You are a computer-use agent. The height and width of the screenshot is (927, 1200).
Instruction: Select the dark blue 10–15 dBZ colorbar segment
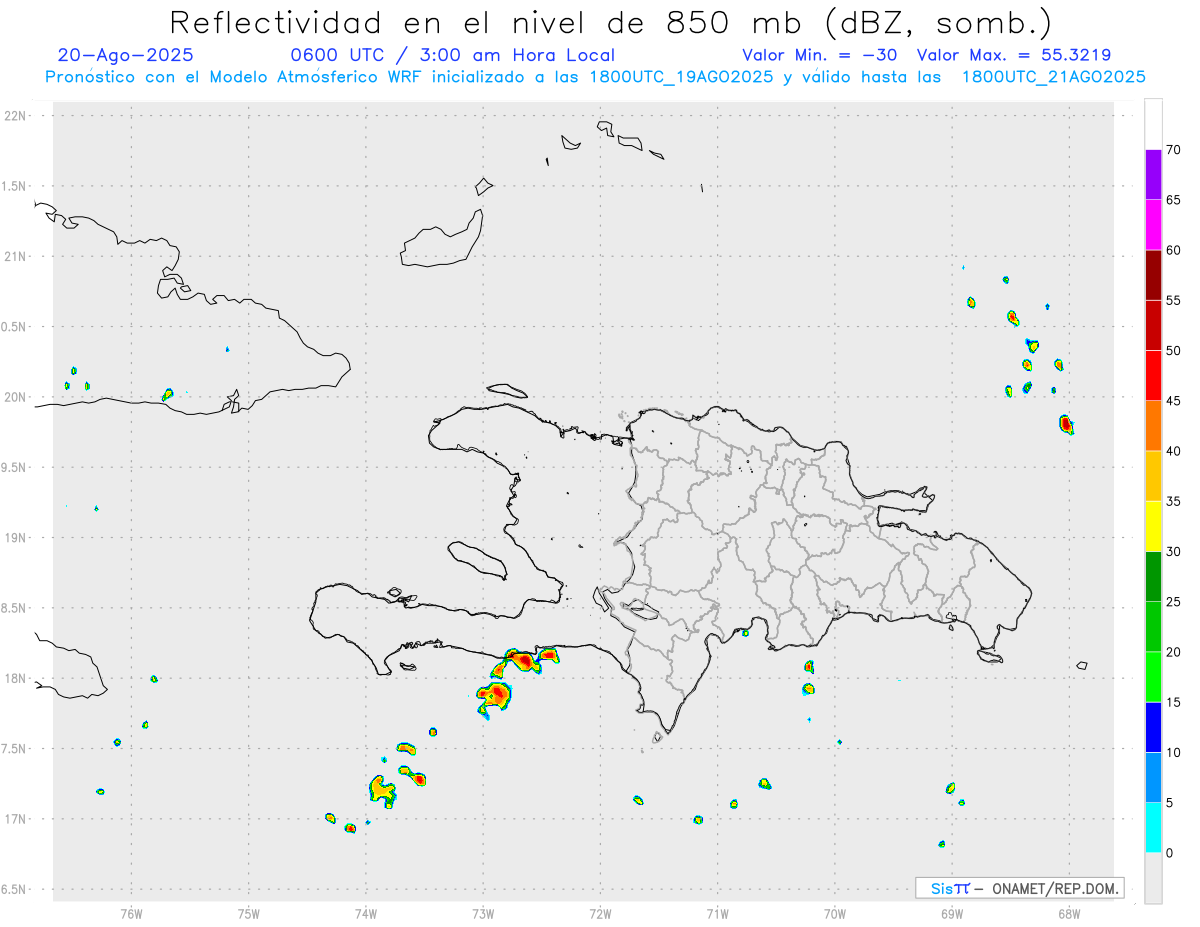click(1153, 727)
